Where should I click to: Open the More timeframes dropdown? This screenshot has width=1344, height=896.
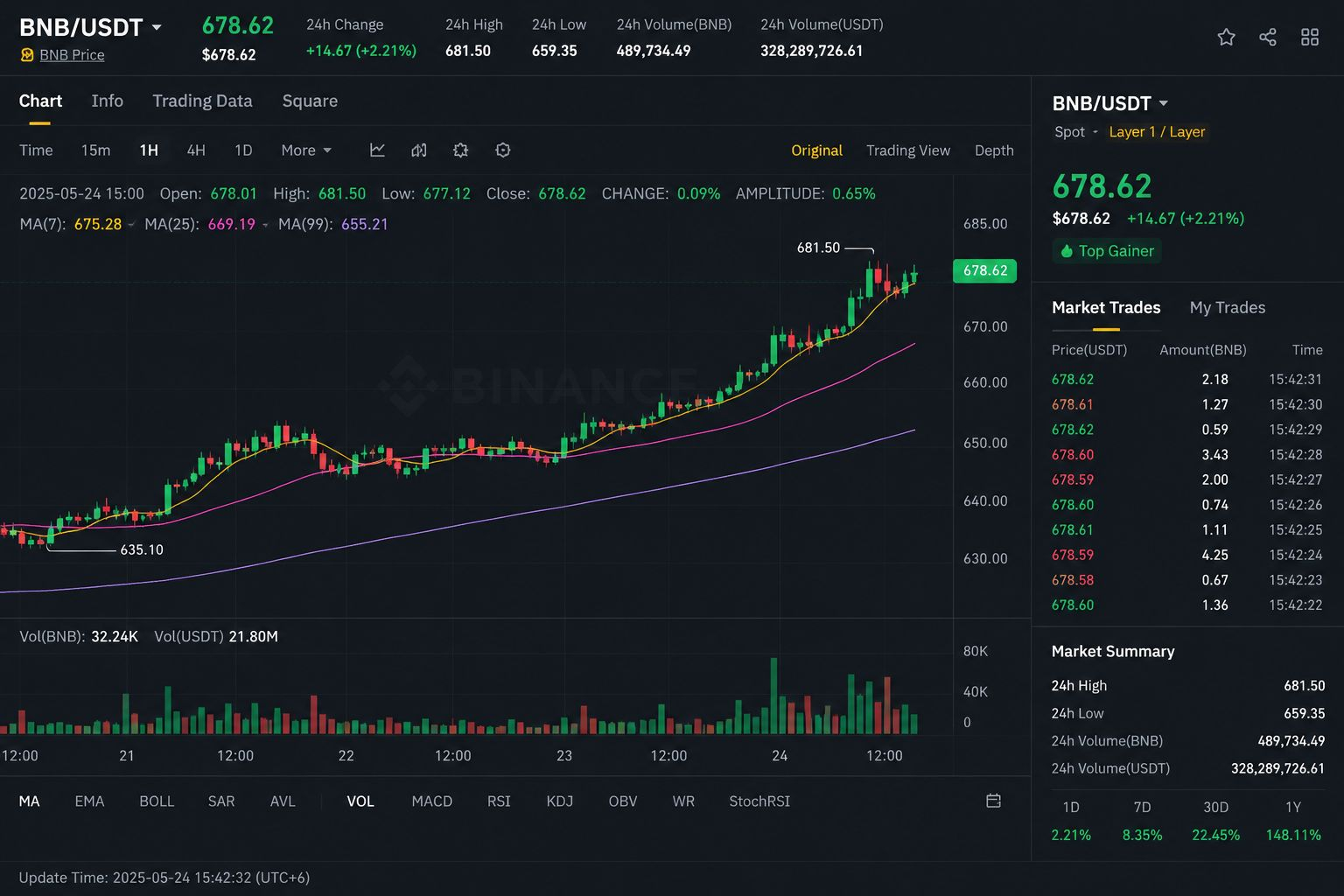306,150
